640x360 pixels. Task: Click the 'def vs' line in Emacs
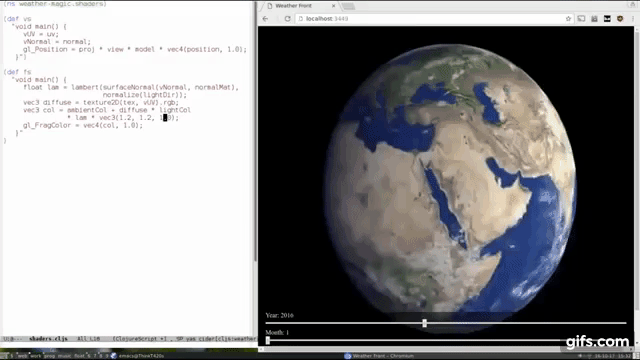point(17,19)
